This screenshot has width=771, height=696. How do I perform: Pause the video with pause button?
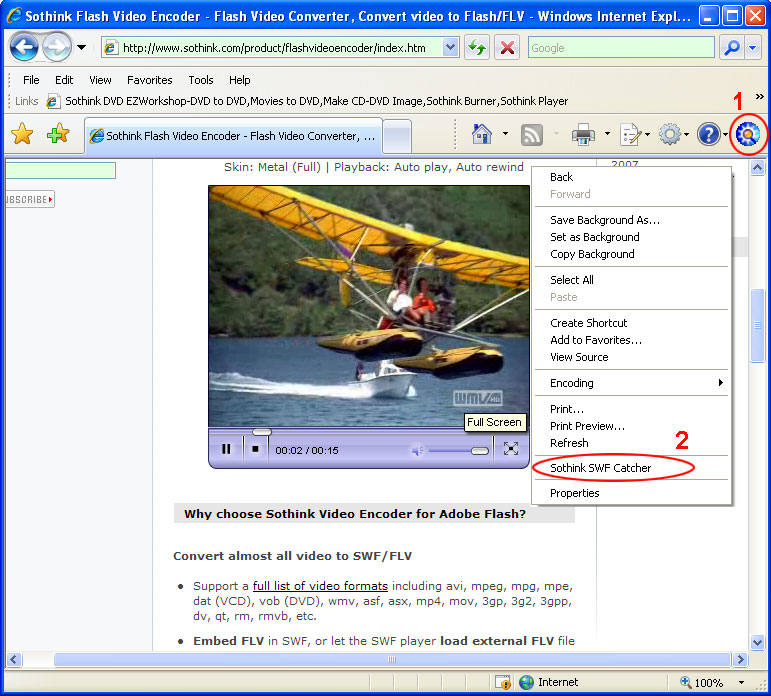[x=226, y=449]
